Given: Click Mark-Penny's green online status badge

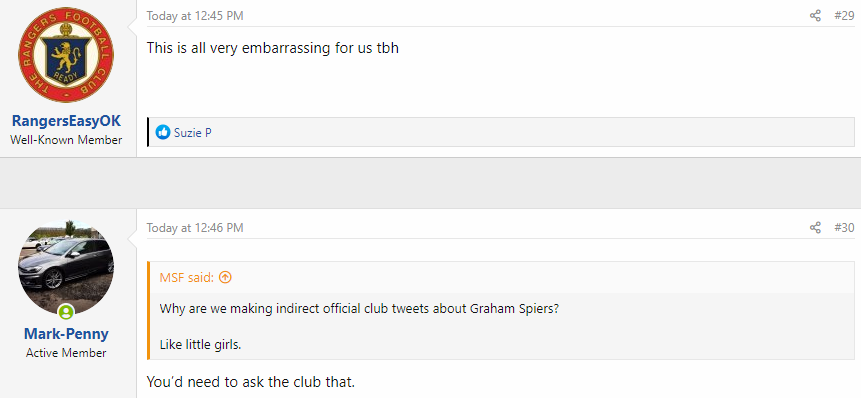Looking at the screenshot, I should (x=66, y=312).
